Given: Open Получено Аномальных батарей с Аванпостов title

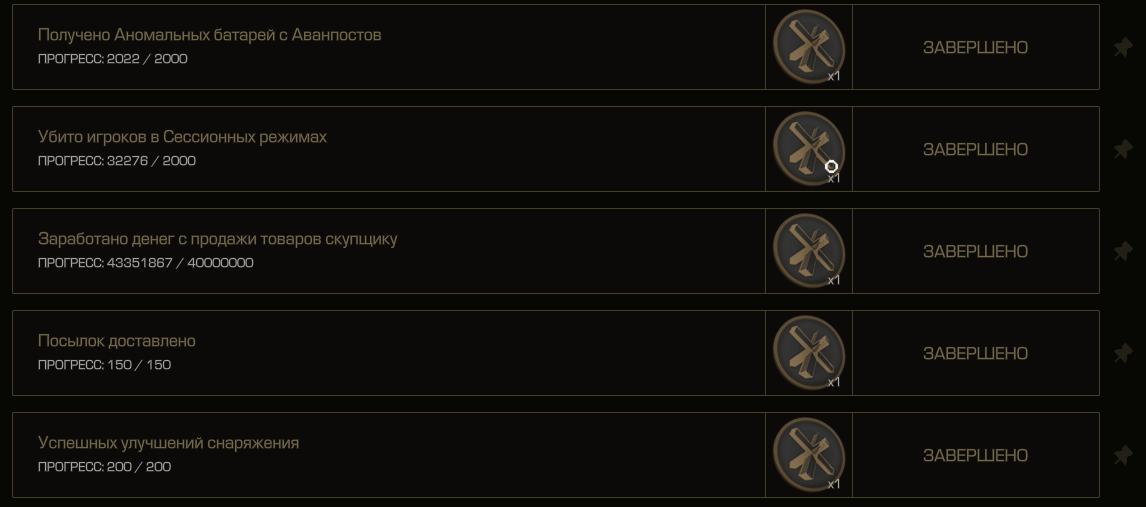Looking at the screenshot, I should [x=209, y=35].
